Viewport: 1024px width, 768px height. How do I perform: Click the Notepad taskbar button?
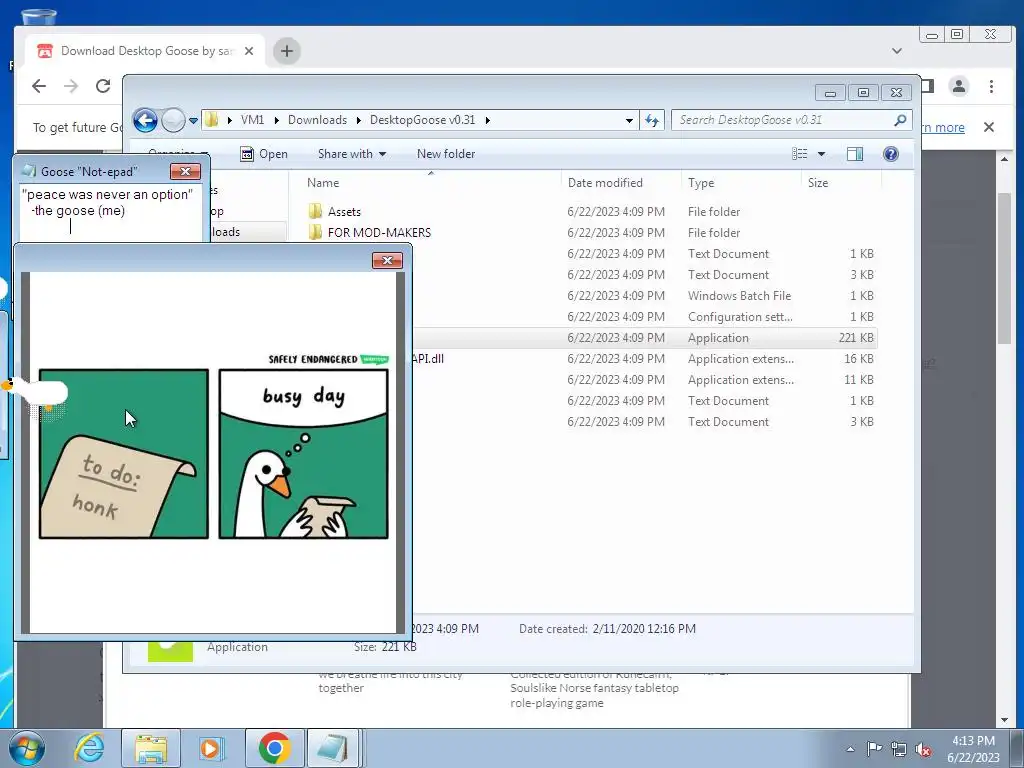click(x=333, y=748)
